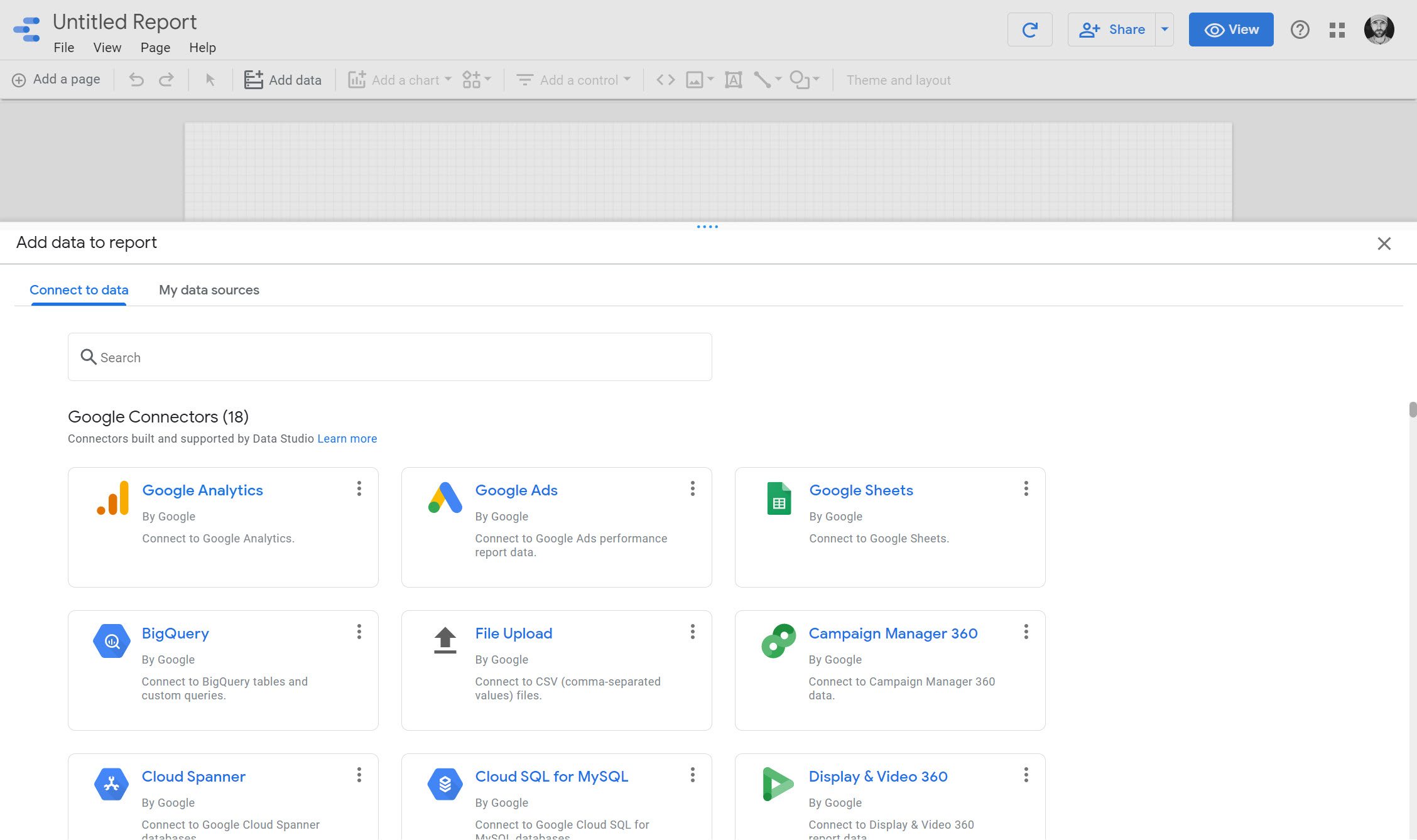This screenshot has width=1417, height=840.
Task: Click the blue View button
Action: (x=1230, y=30)
